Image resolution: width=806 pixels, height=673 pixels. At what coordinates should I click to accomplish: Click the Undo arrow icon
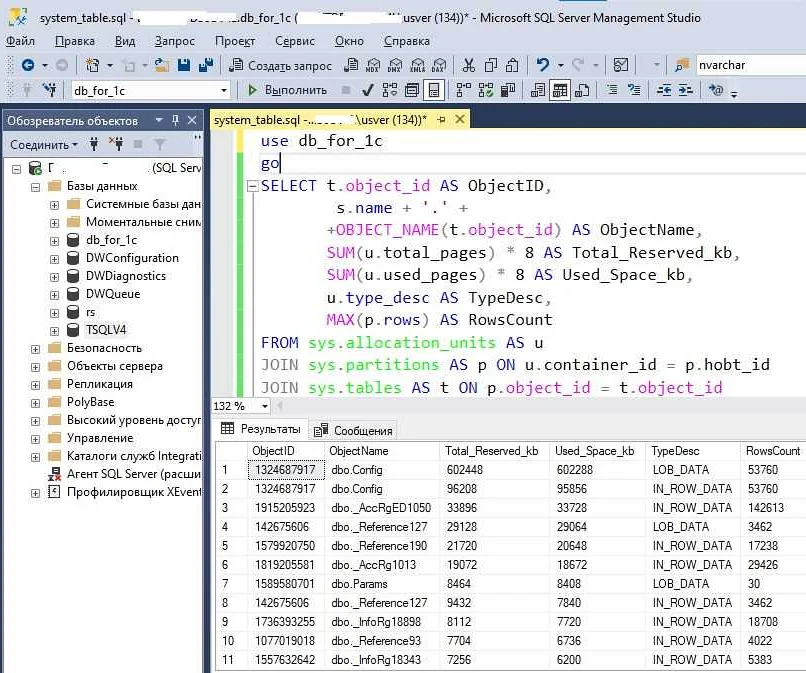click(543, 65)
